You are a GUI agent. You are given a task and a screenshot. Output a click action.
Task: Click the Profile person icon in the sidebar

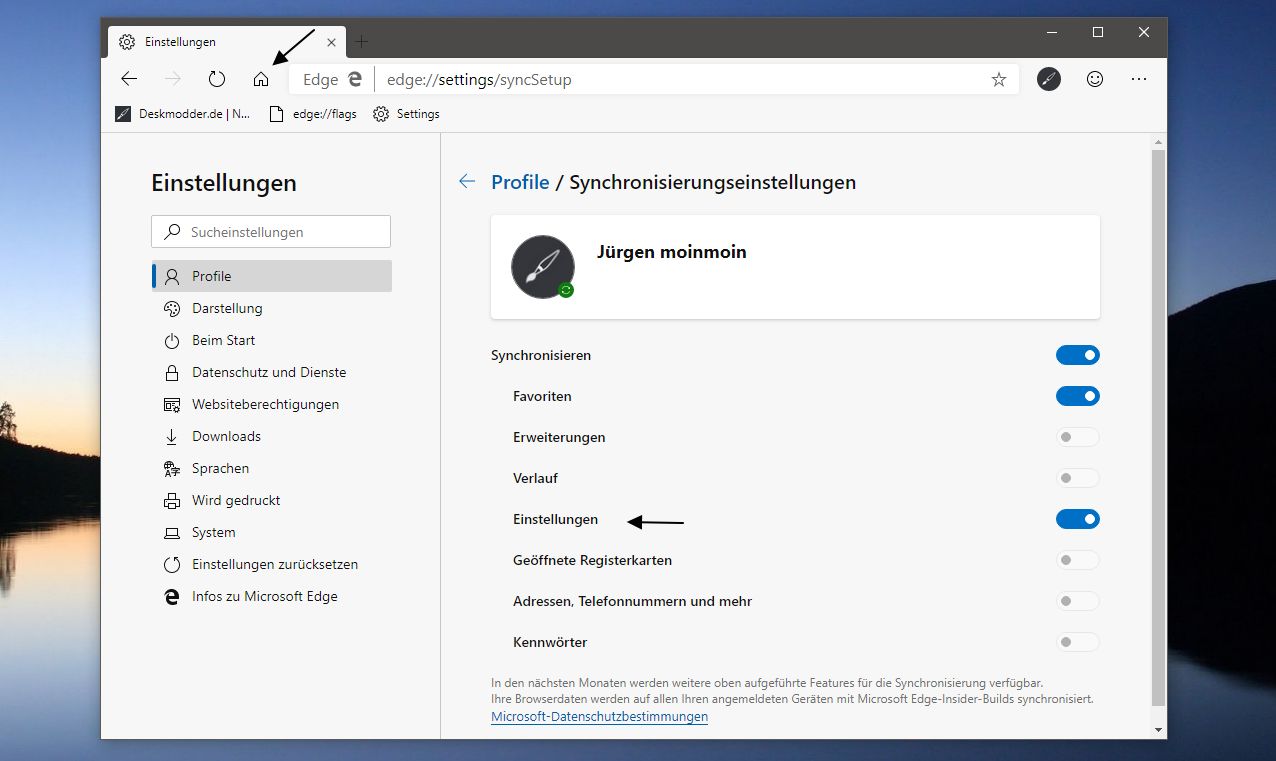click(172, 277)
